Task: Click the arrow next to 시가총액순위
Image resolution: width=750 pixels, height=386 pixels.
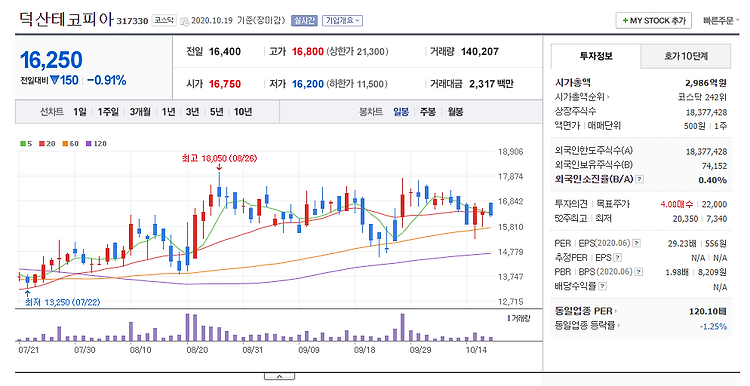Action: pos(608,97)
